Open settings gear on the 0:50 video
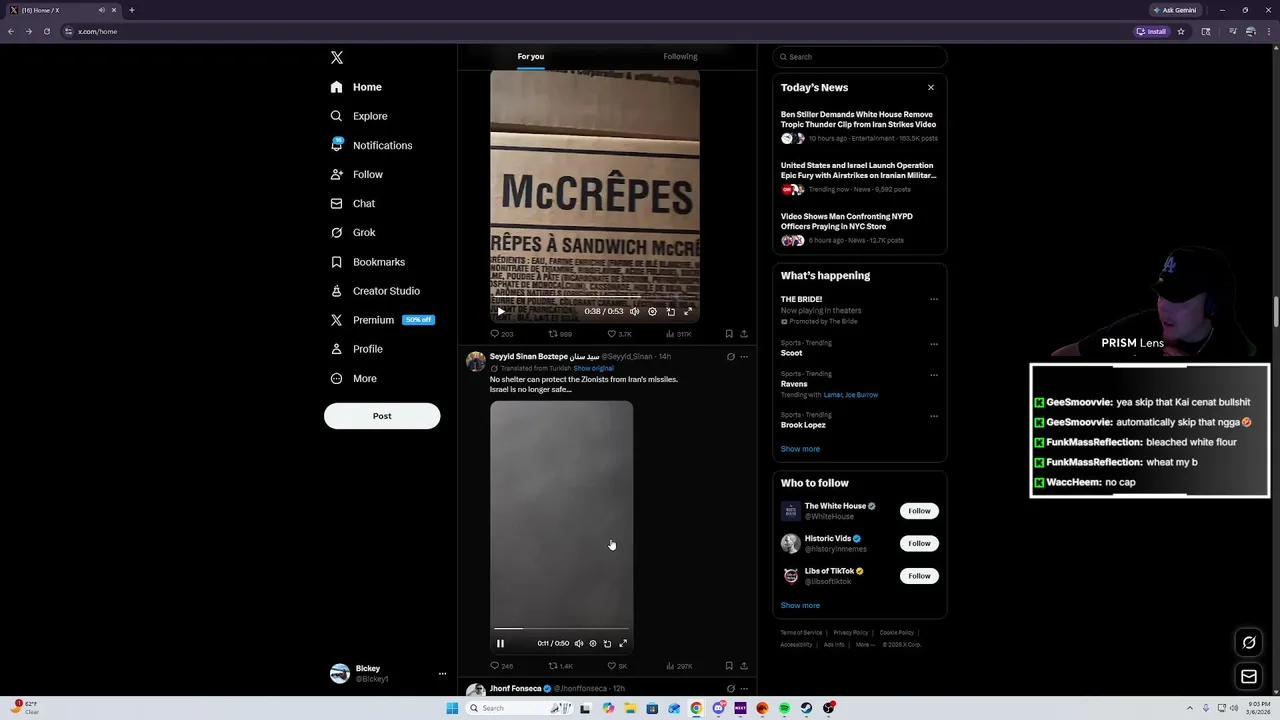This screenshot has height=720, width=1280. click(593, 643)
